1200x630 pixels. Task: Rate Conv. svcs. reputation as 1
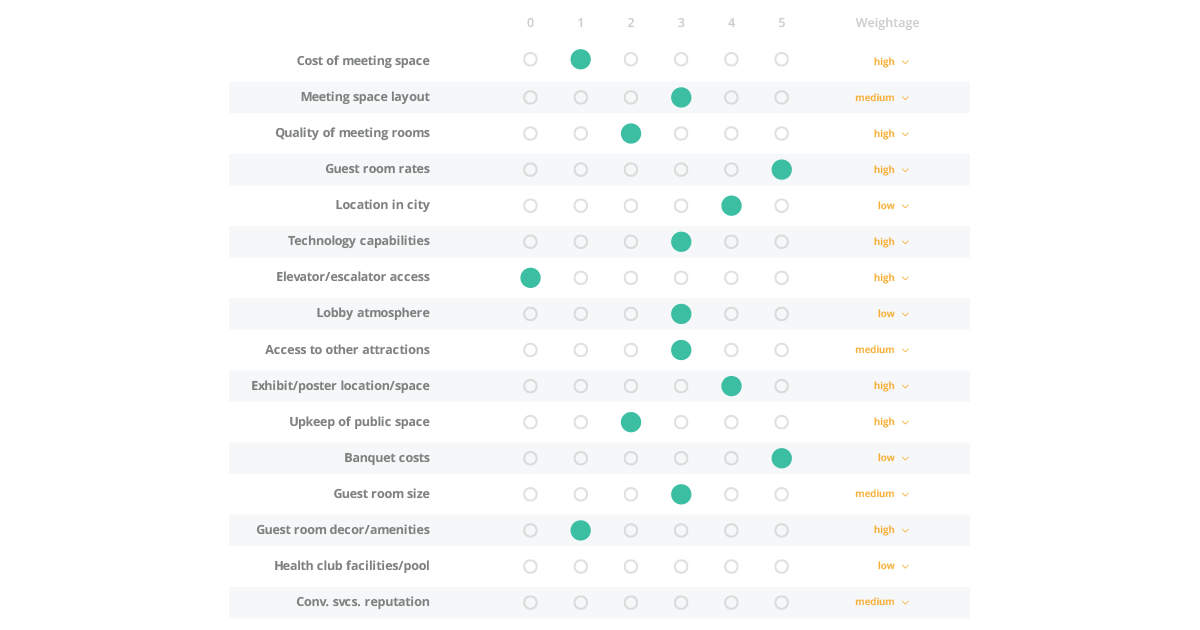click(581, 601)
